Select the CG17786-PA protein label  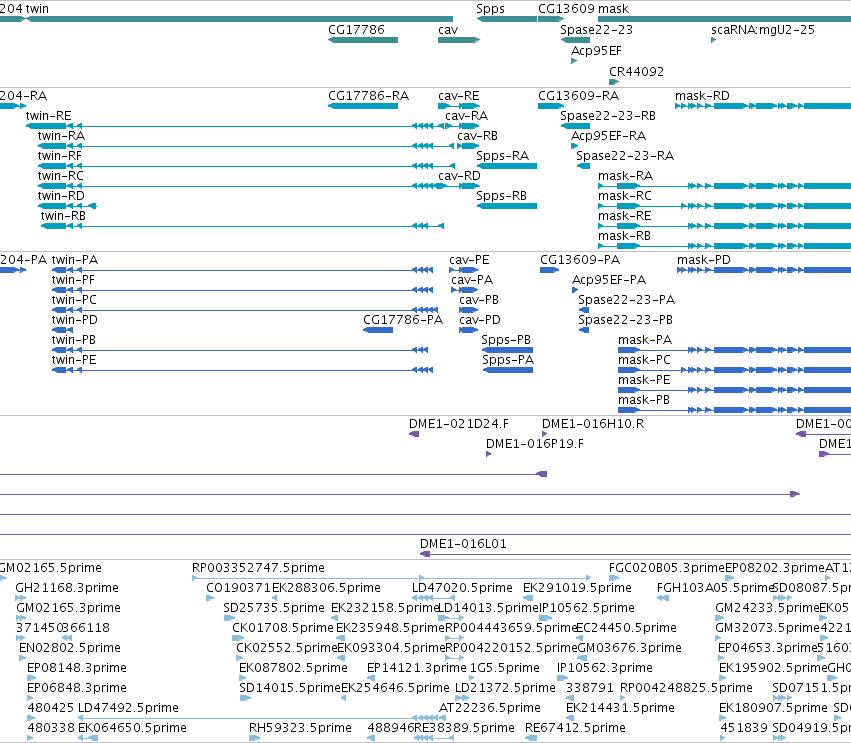[x=403, y=321]
